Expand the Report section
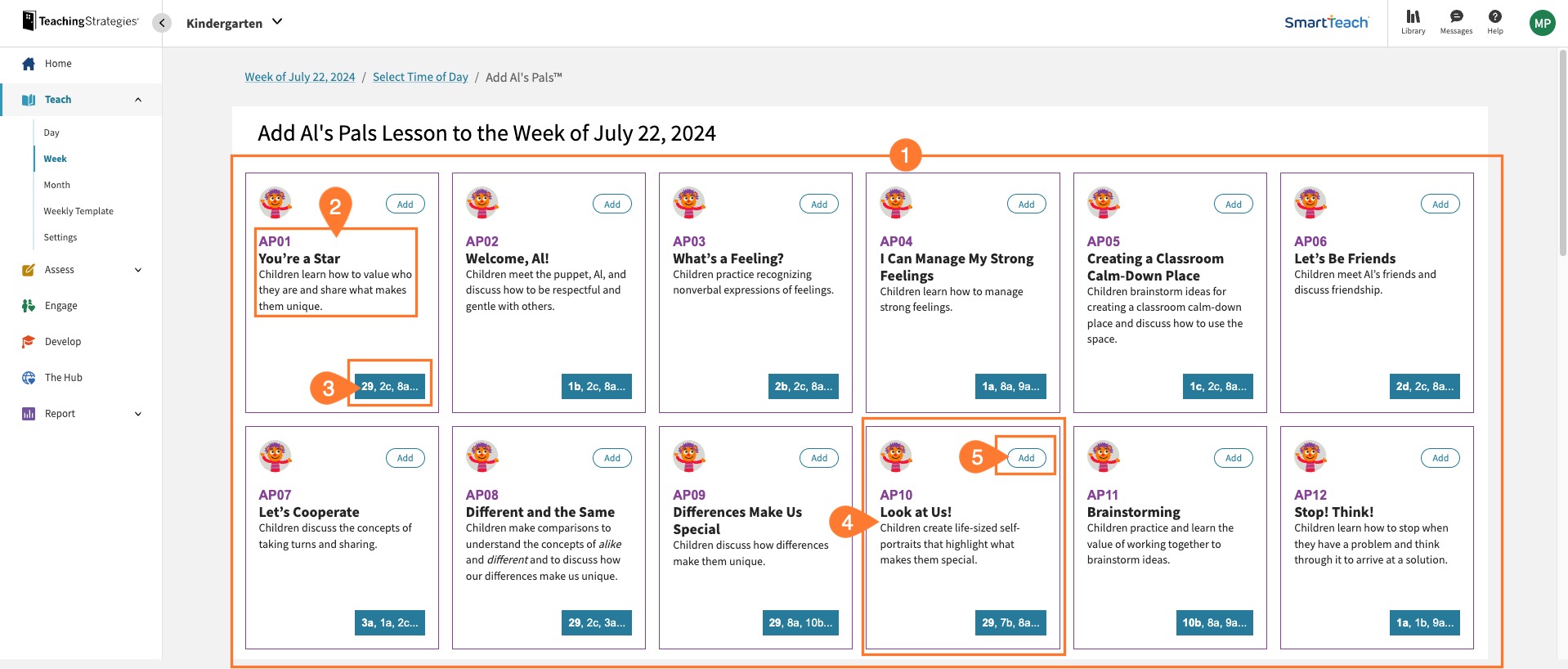The width and height of the screenshot is (1568, 669). pos(138,414)
